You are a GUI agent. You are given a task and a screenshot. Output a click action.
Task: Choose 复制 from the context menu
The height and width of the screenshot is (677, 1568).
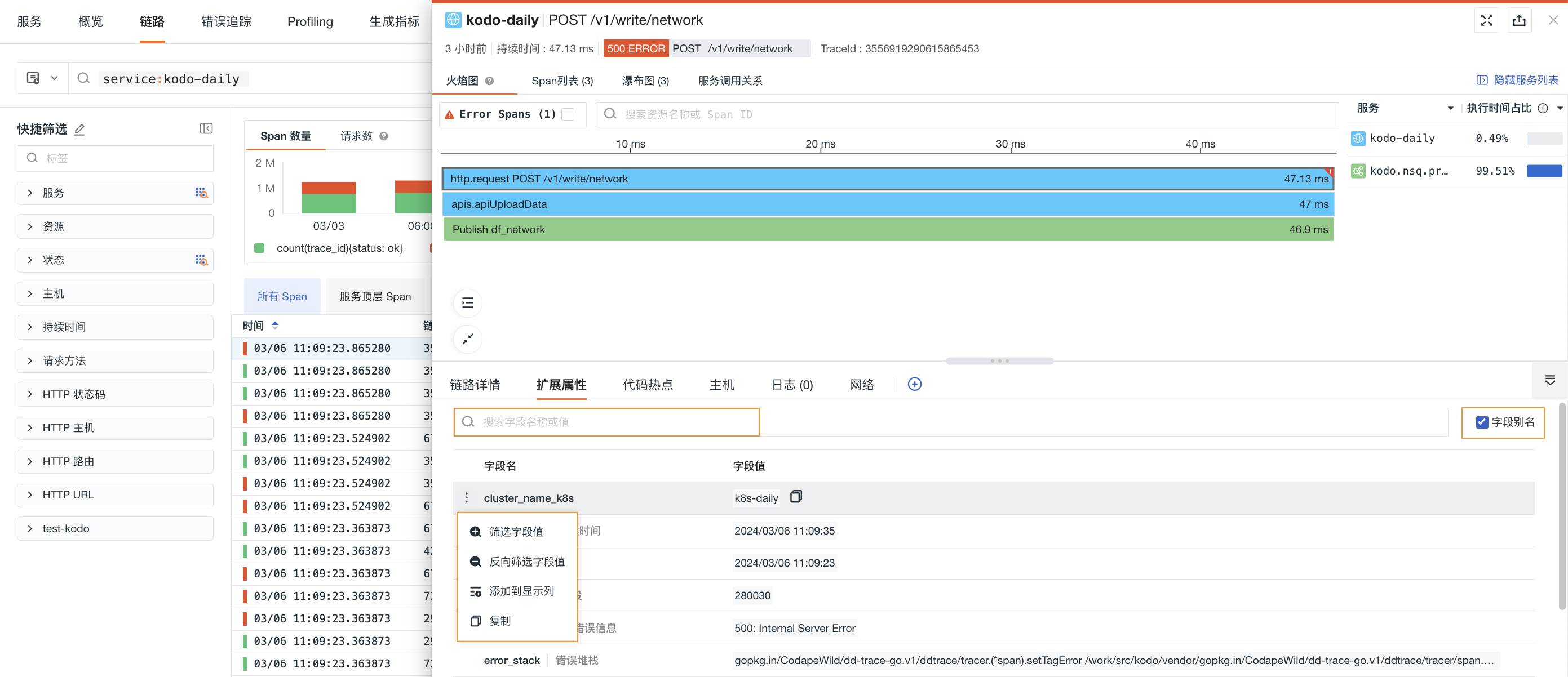point(516,621)
